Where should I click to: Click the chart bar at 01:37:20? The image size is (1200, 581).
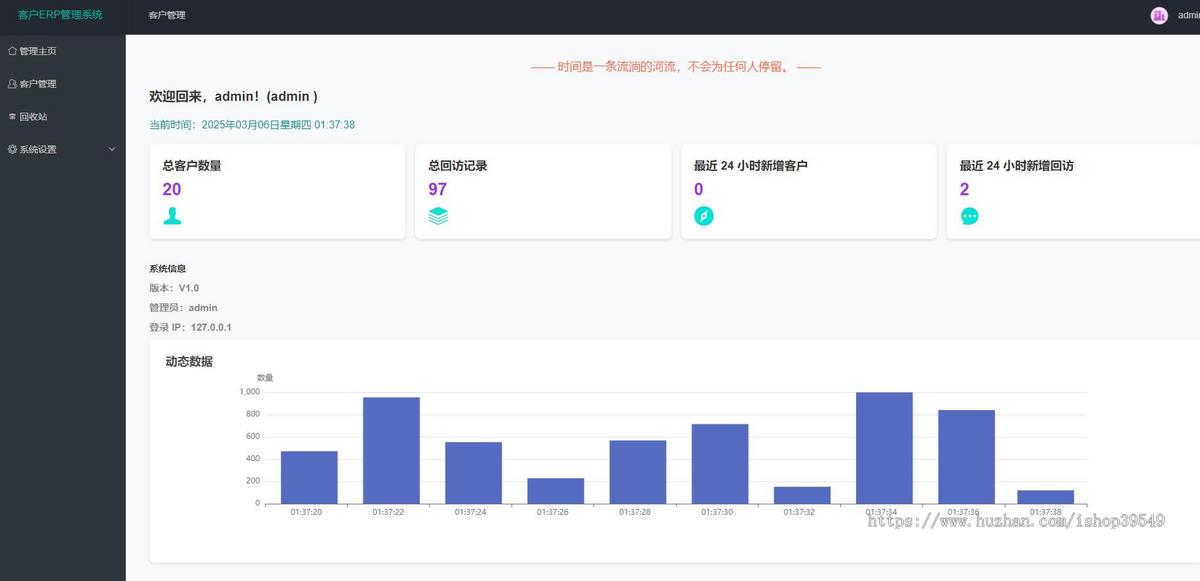309,477
